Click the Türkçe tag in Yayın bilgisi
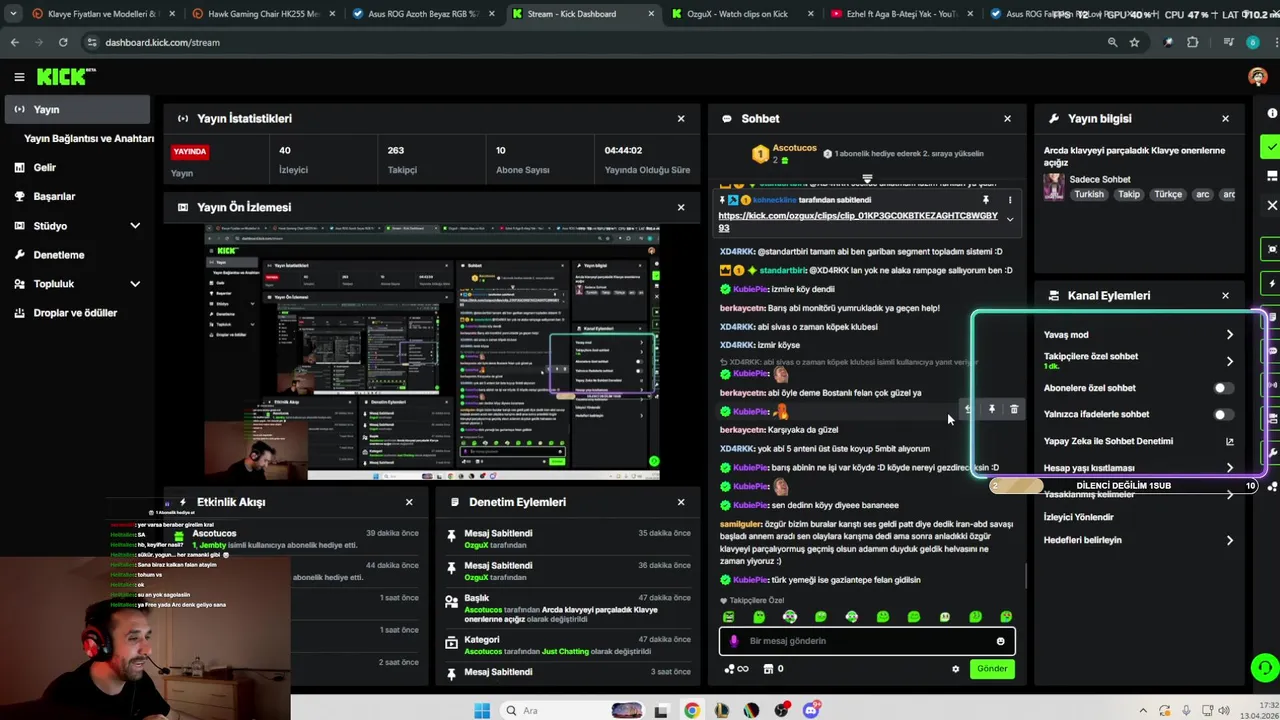Image resolution: width=1280 pixels, height=720 pixels. click(x=1168, y=194)
